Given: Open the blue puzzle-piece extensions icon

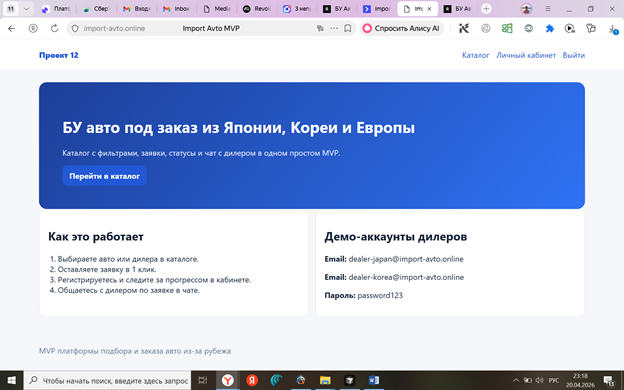Looking at the screenshot, I should [550, 28].
